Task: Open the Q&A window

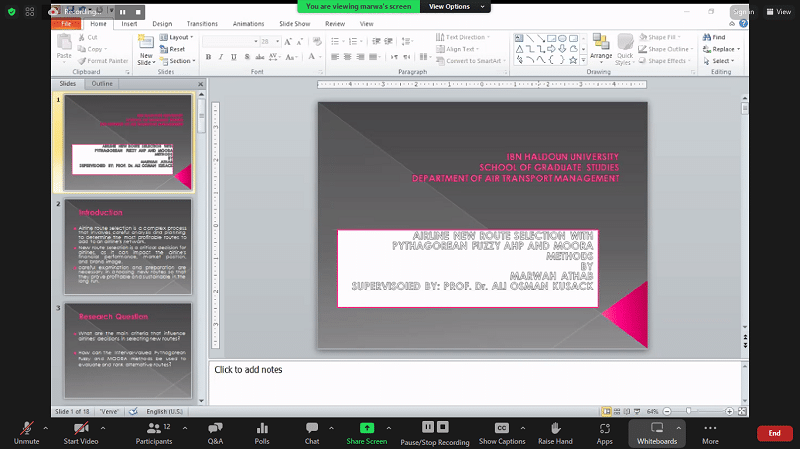Action: coord(215,430)
